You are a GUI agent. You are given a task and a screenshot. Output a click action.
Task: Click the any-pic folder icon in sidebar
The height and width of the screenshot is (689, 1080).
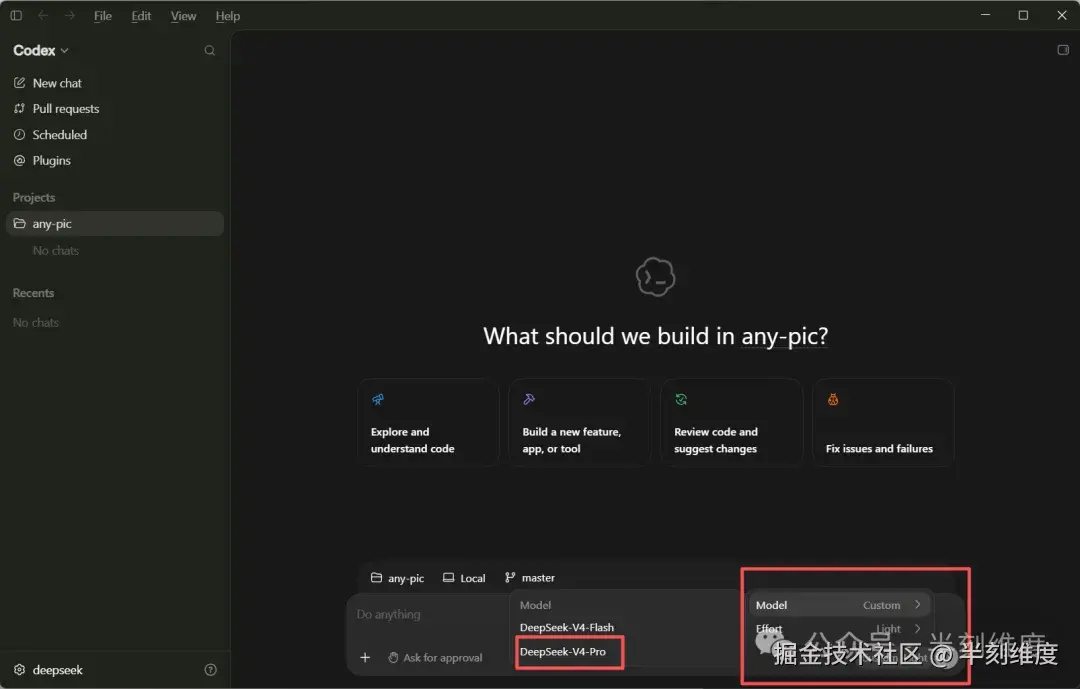tap(19, 224)
